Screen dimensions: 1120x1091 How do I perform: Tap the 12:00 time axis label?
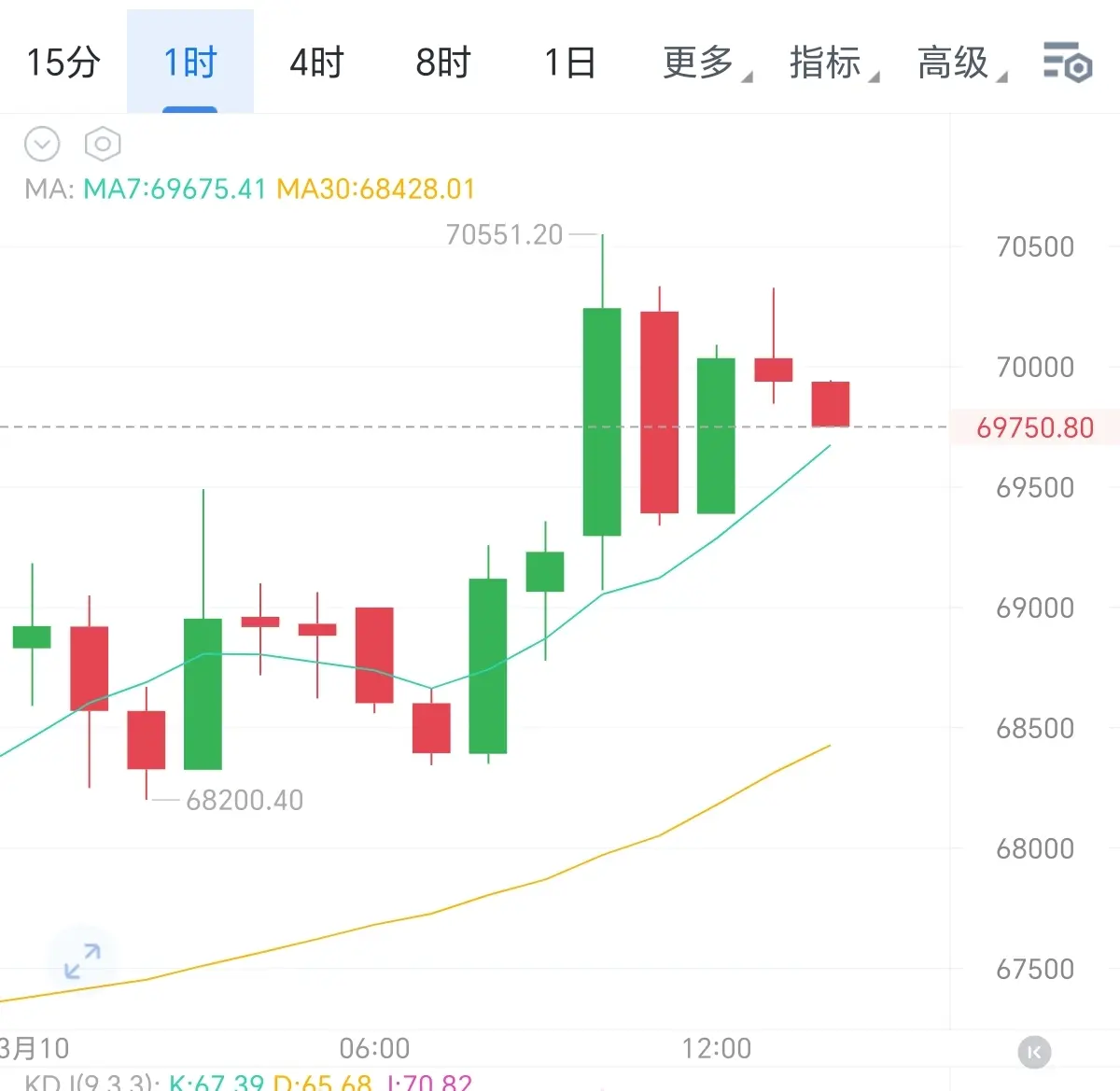717,1048
